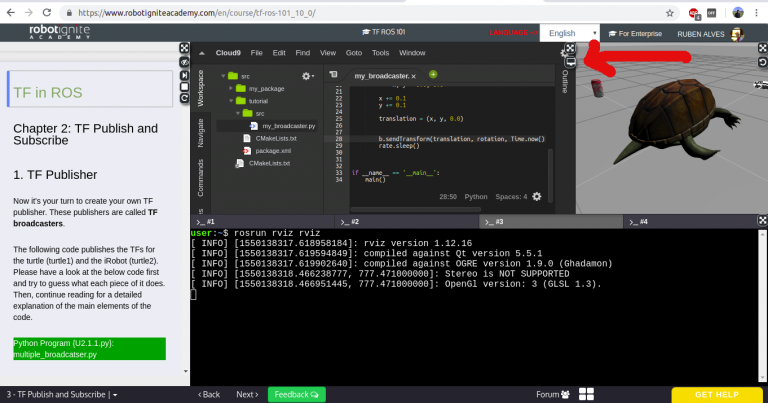This screenshot has width=768, height=403.
Task: Collapse the Cloud9 menu bar arrow
Action: [x=202, y=53]
